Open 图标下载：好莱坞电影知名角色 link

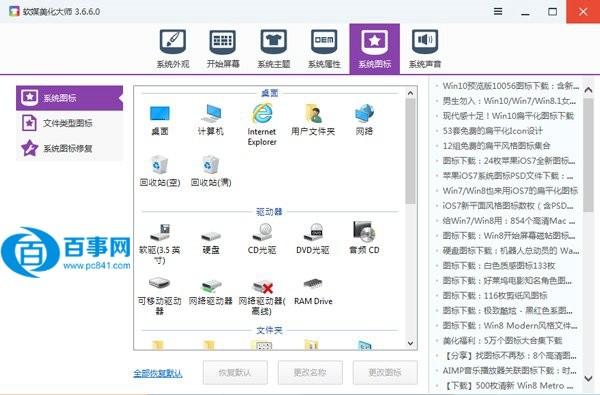[x=507, y=281]
